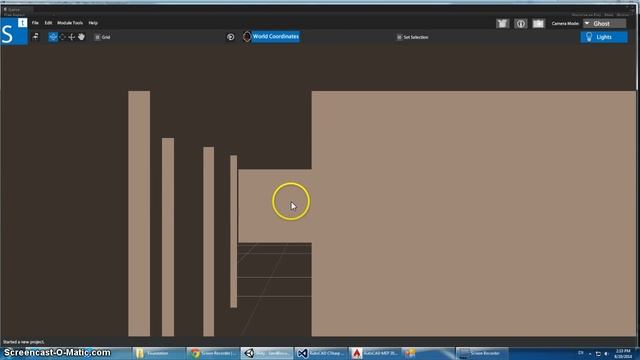
Task: Click the circular arrow icon near center
Action: click(231, 37)
